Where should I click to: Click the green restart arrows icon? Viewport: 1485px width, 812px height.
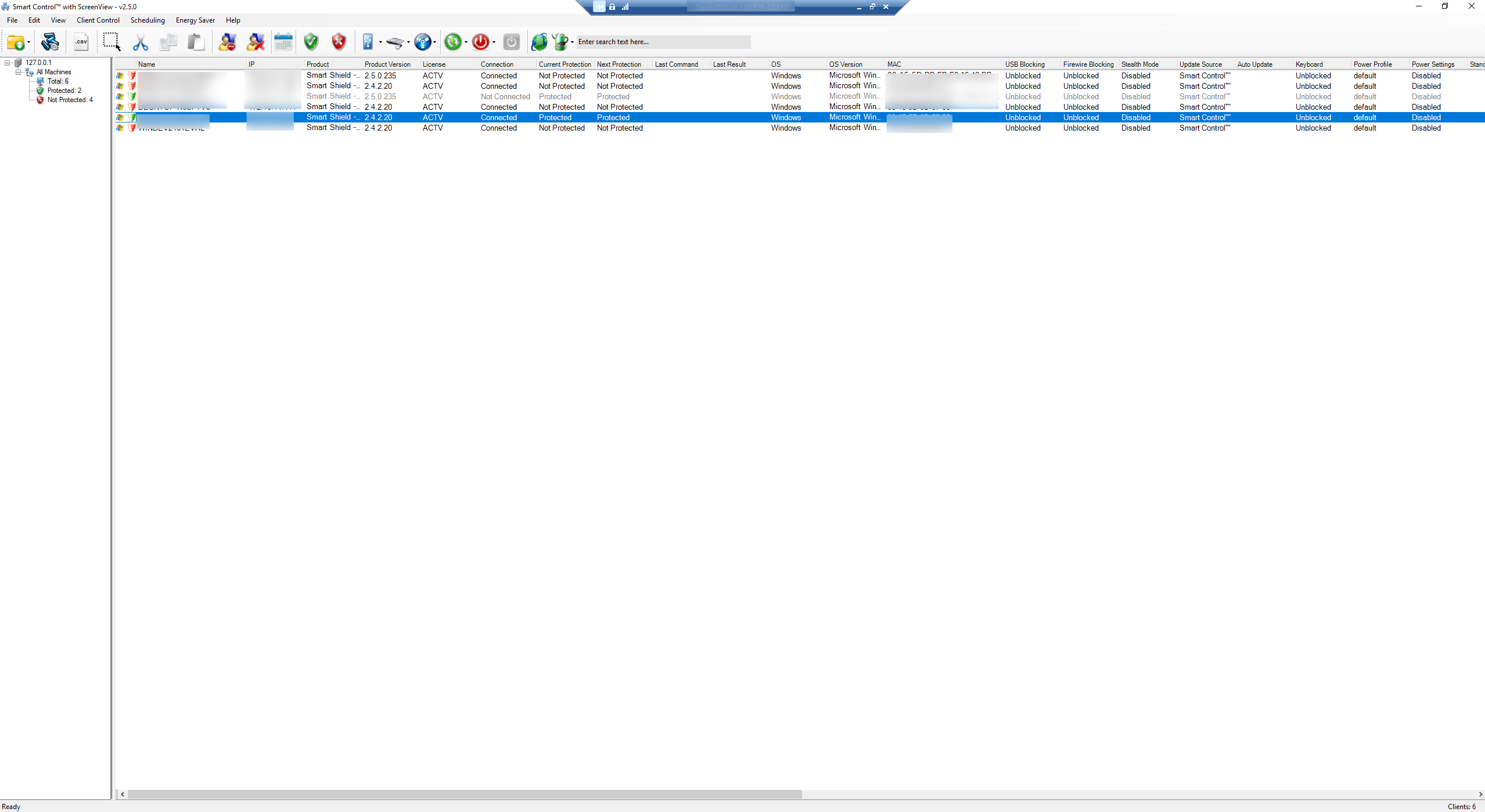(452, 42)
